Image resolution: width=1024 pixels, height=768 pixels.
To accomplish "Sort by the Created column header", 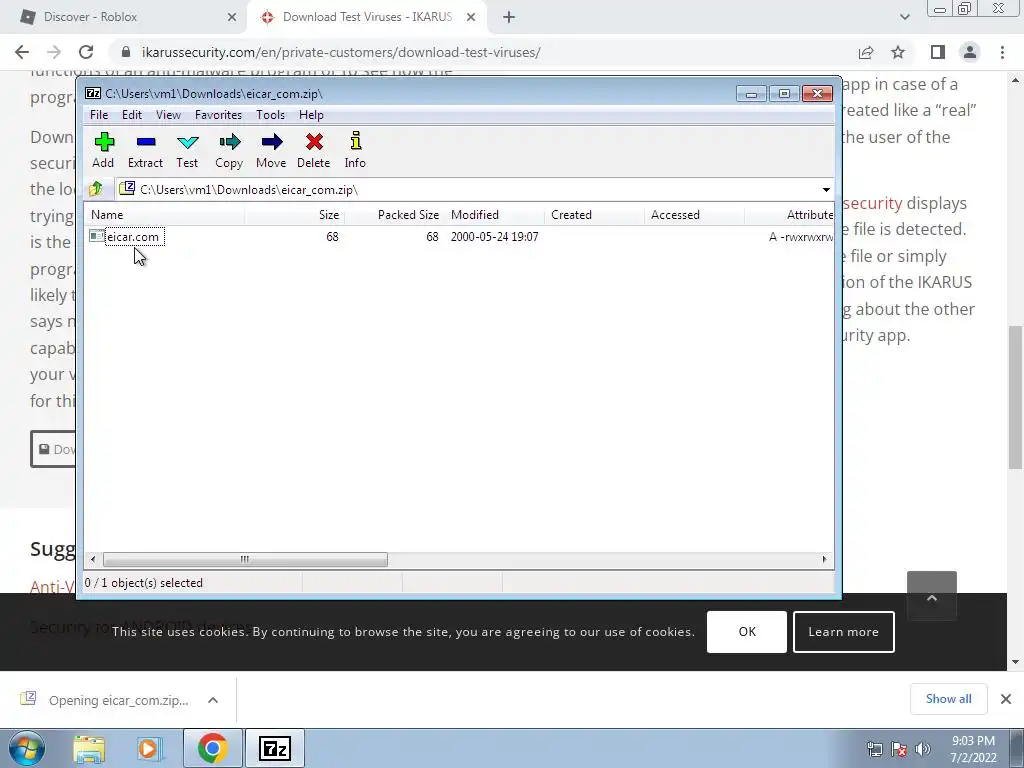I will click(594, 215).
